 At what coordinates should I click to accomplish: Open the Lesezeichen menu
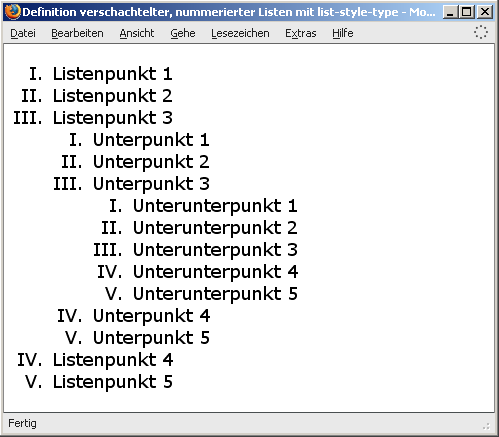(240, 33)
